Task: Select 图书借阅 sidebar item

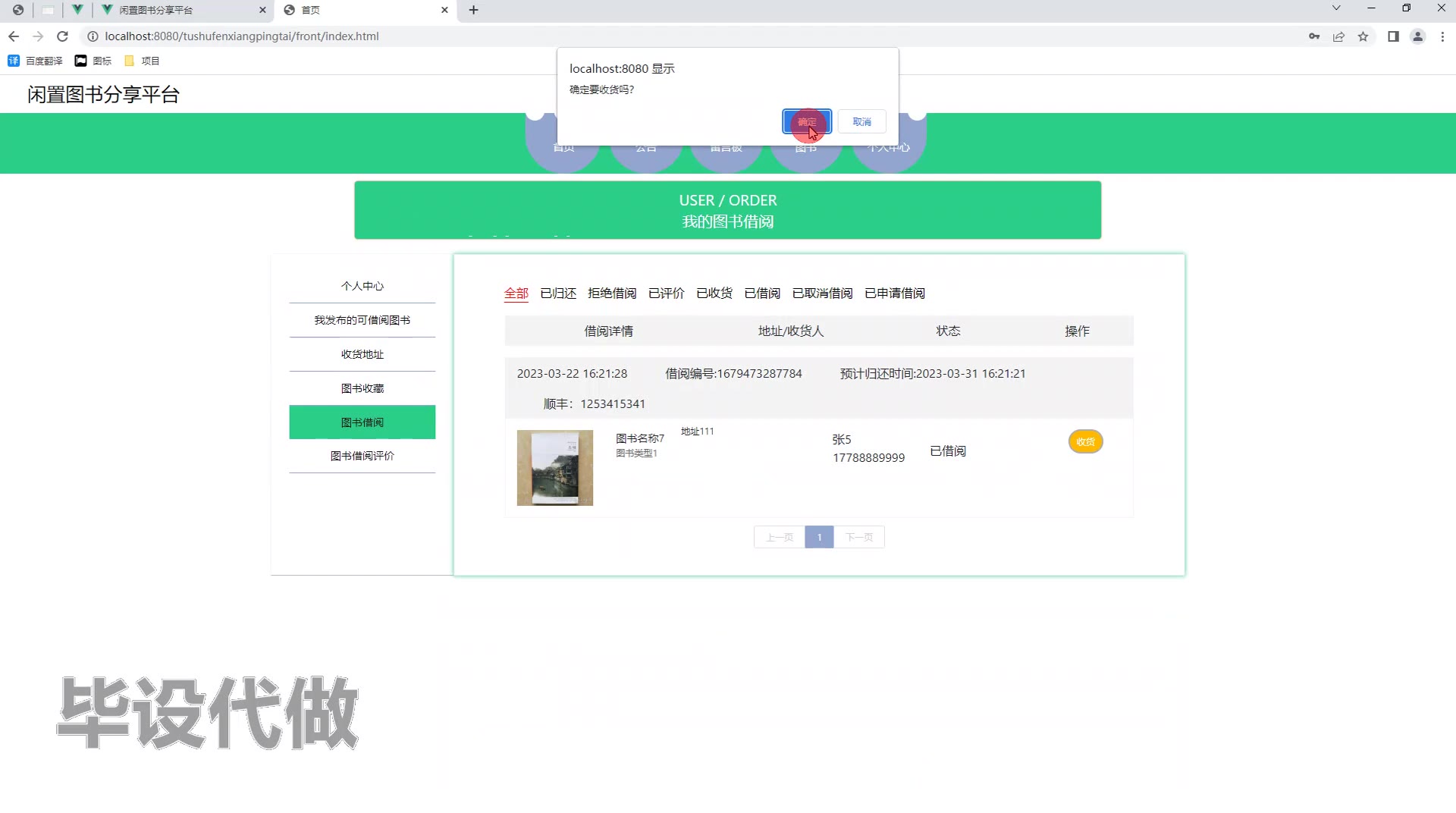Action: coord(362,422)
